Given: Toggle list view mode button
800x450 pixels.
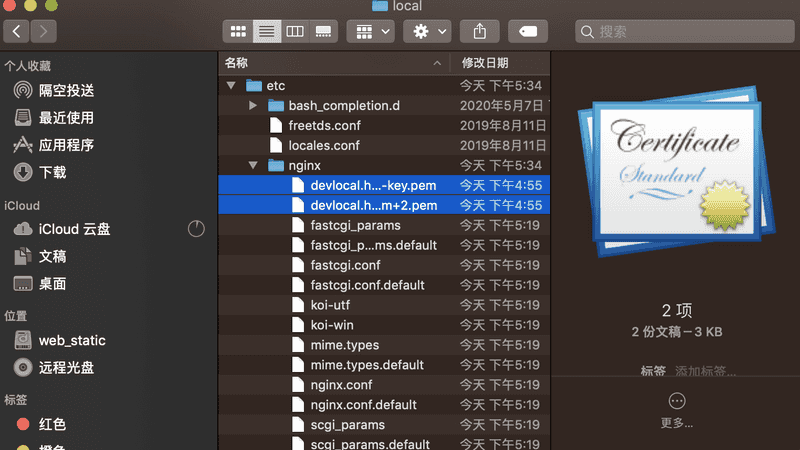Looking at the screenshot, I should coord(267,32).
